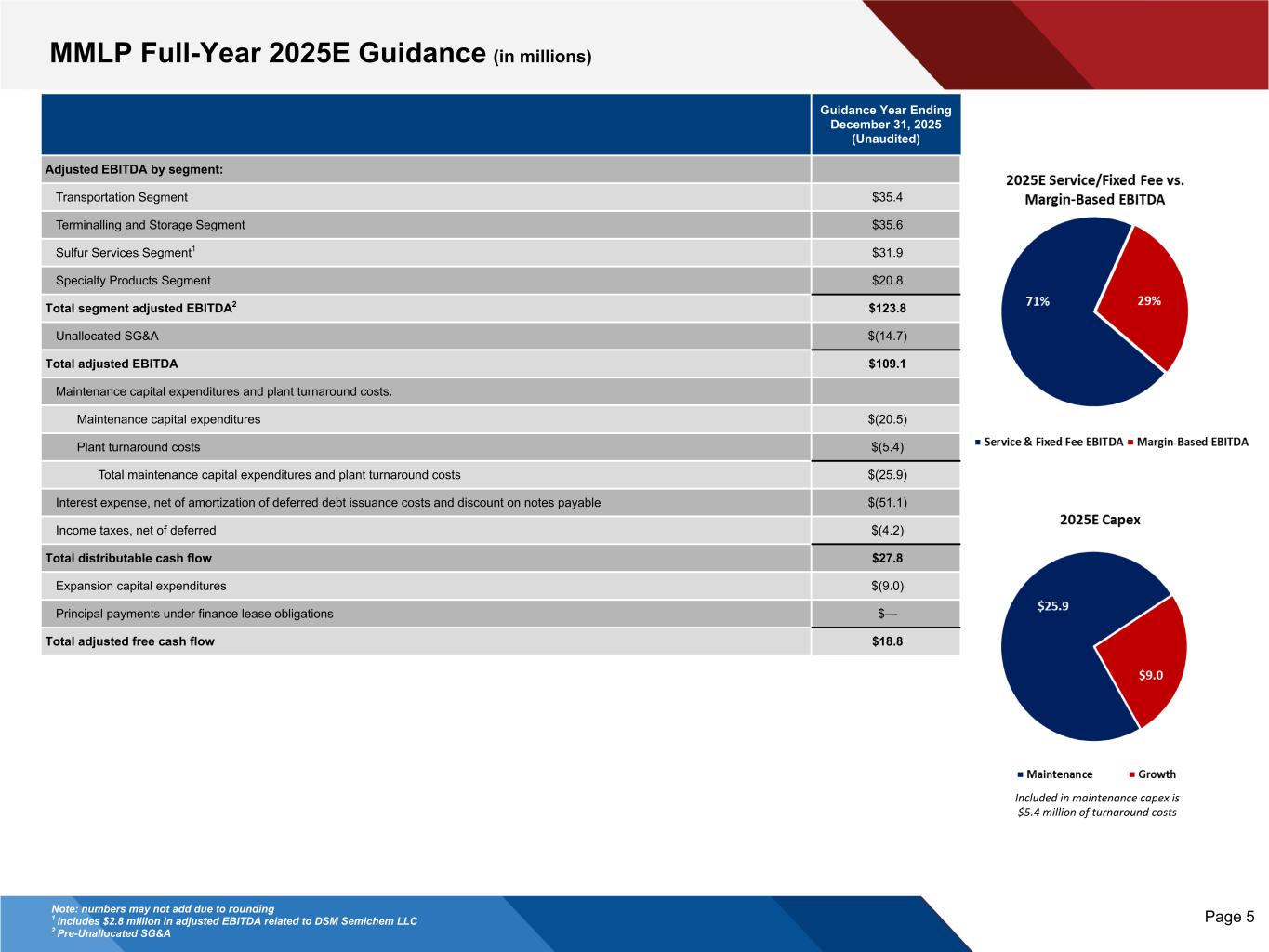1269x952 pixels.
Task: Select the Total distributable cash flow value $27.8
Action: (x=886, y=558)
